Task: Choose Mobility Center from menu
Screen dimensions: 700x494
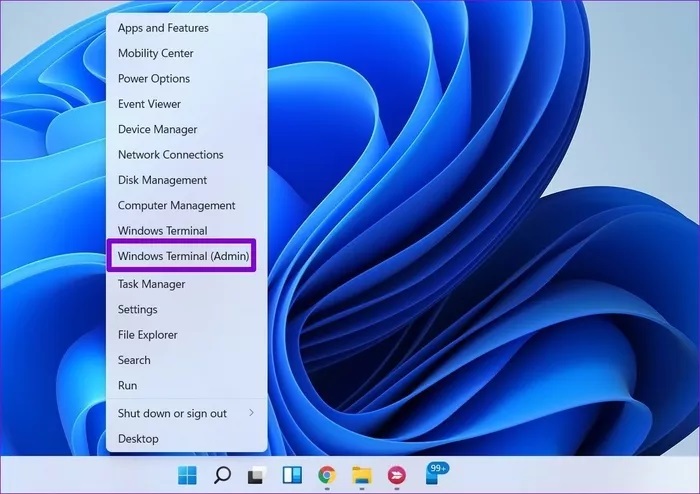Action: [x=156, y=53]
